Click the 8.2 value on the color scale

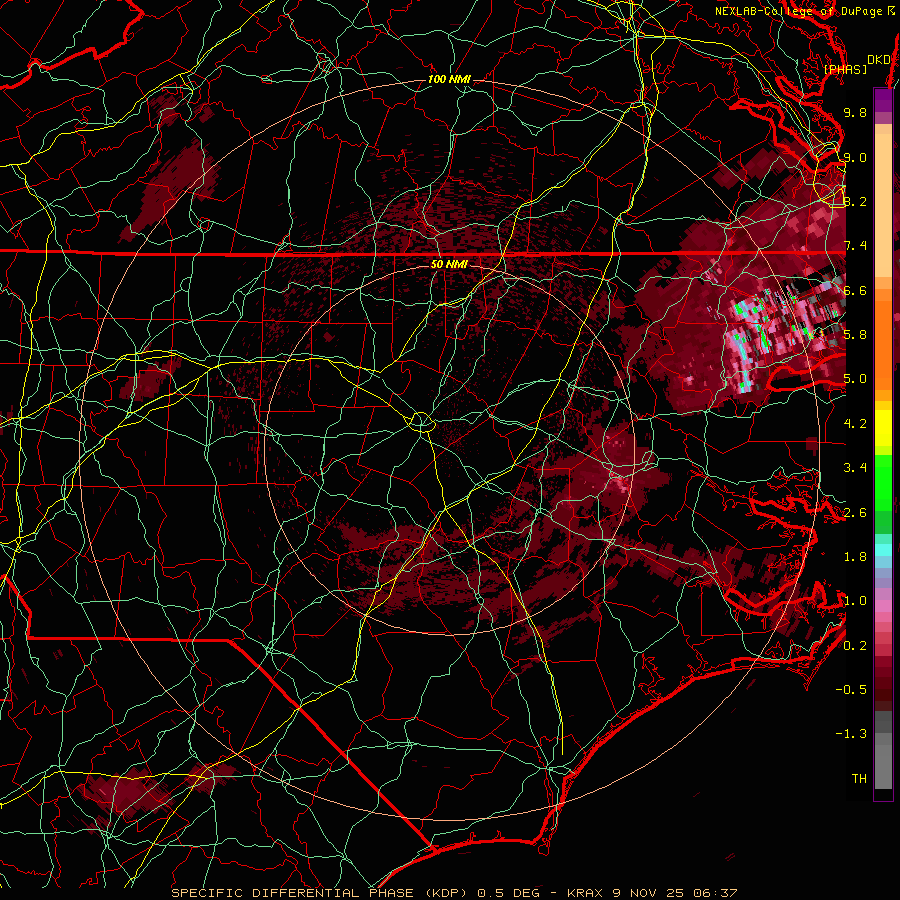point(855,201)
